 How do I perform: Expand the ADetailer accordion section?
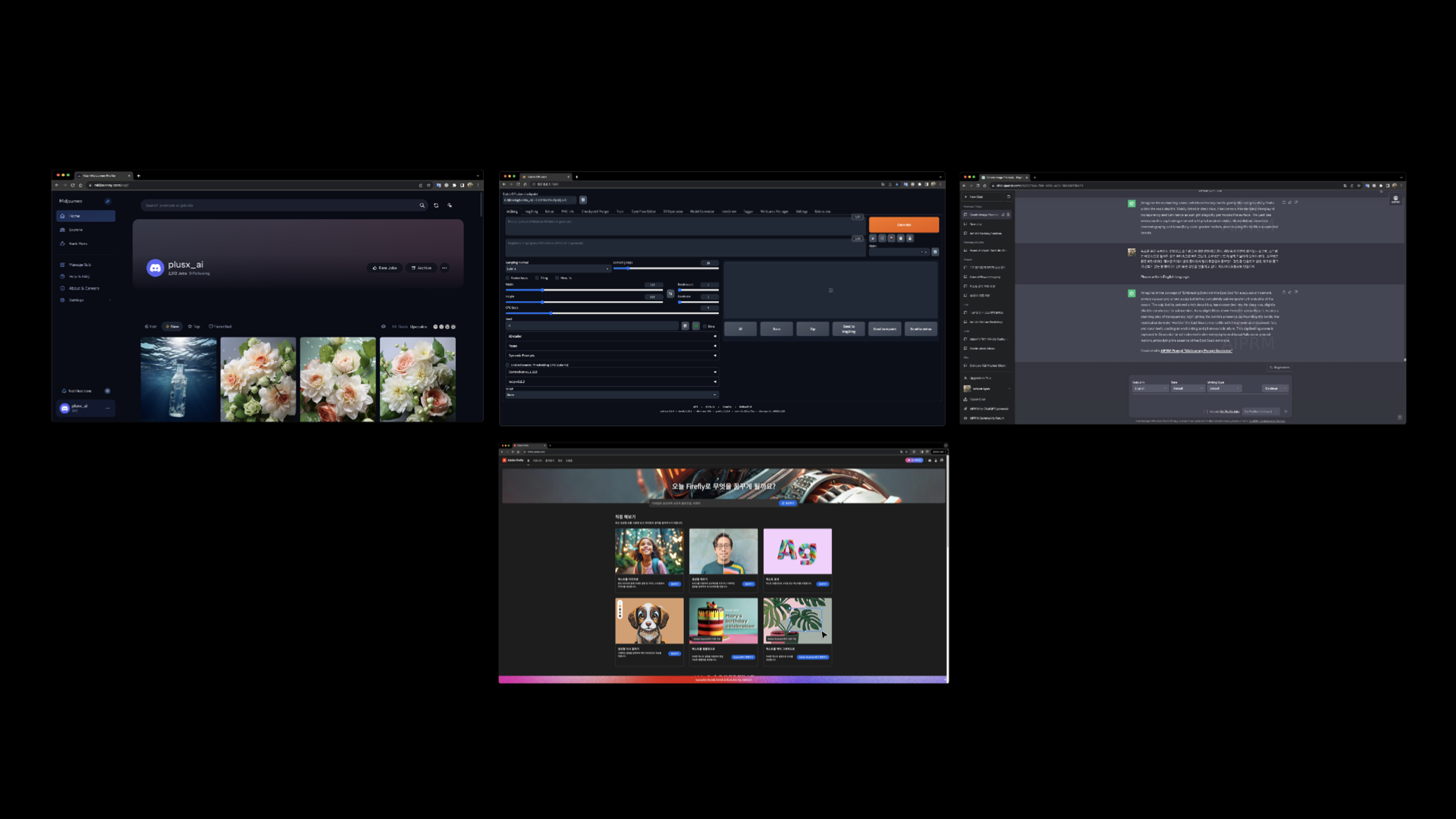[x=611, y=336]
